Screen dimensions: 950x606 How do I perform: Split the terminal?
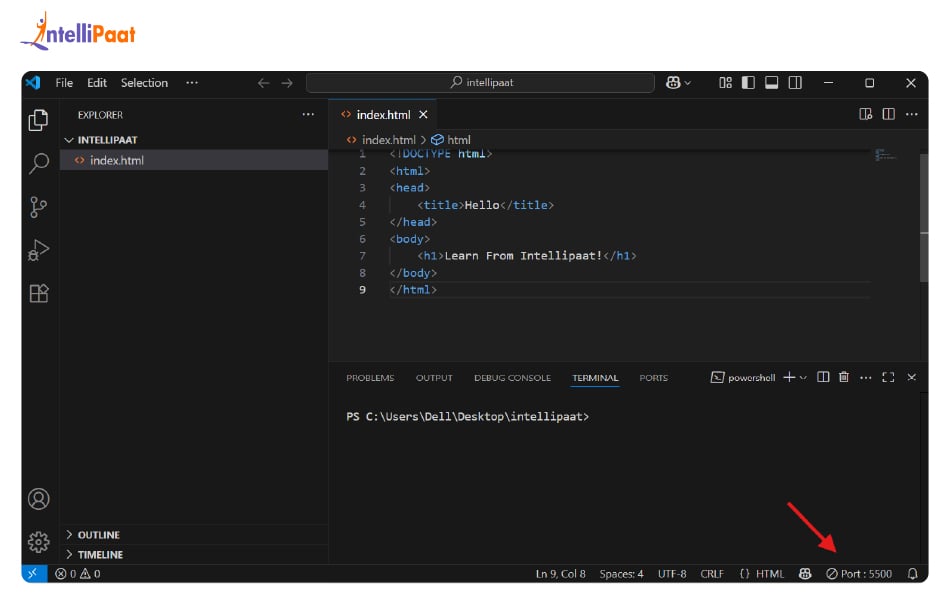[x=823, y=377]
